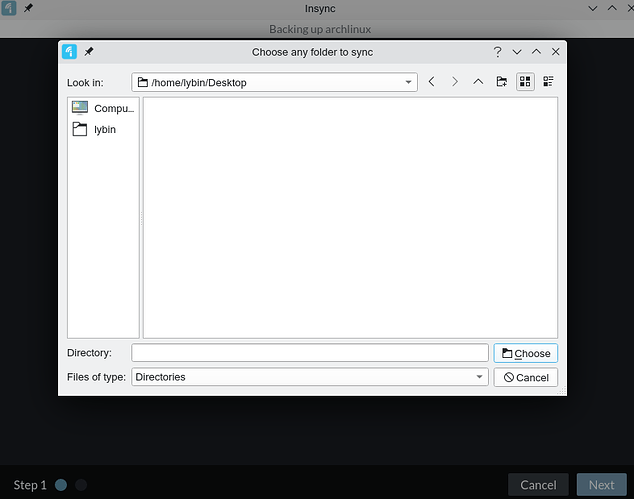
Task: Click the Insync icon in main title bar
Action: tap(8, 8)
